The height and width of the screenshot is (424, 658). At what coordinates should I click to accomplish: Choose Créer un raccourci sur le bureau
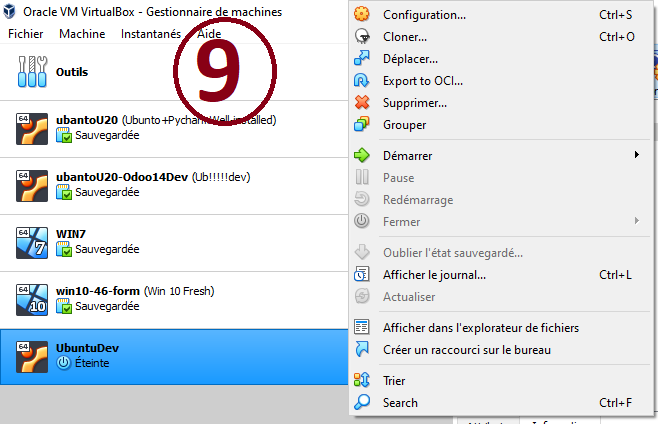(466, 350)
